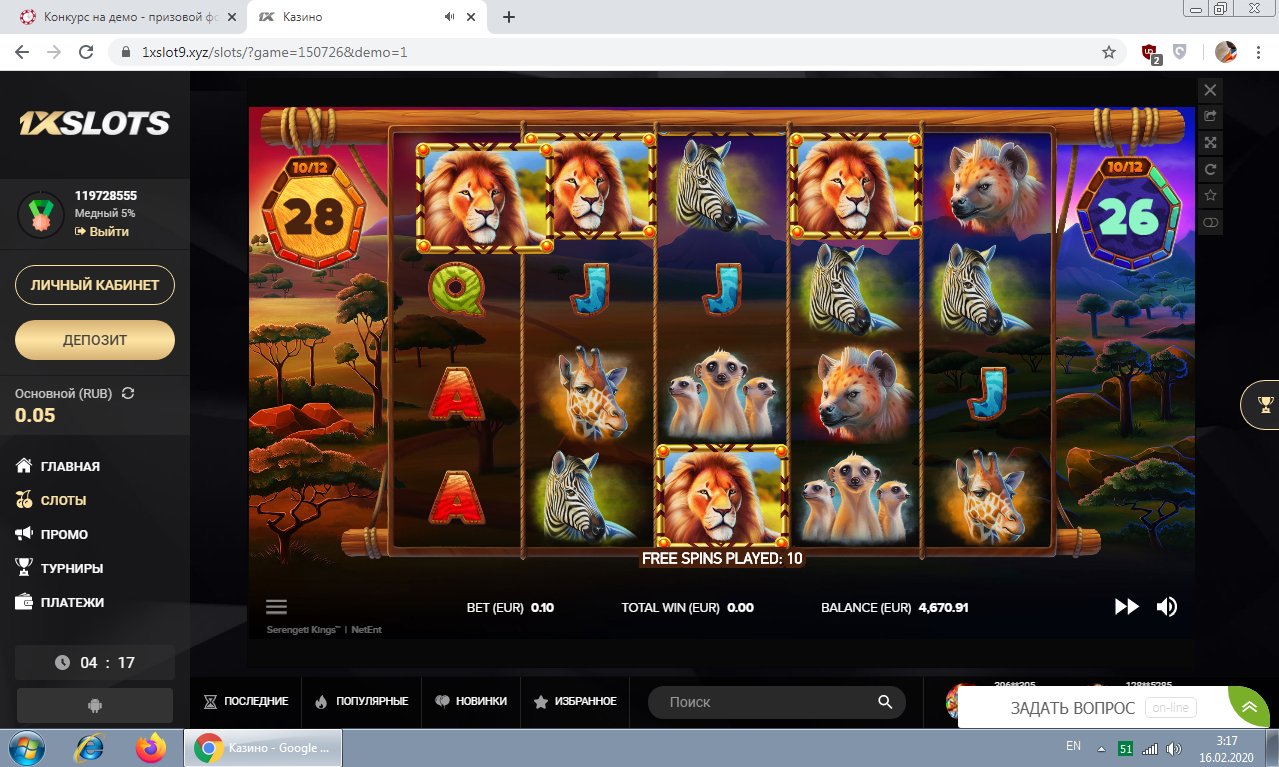This screenshot has height=767, width=1279.
Task: Open Chrome three-dot menu
Action: point(1258,52)
